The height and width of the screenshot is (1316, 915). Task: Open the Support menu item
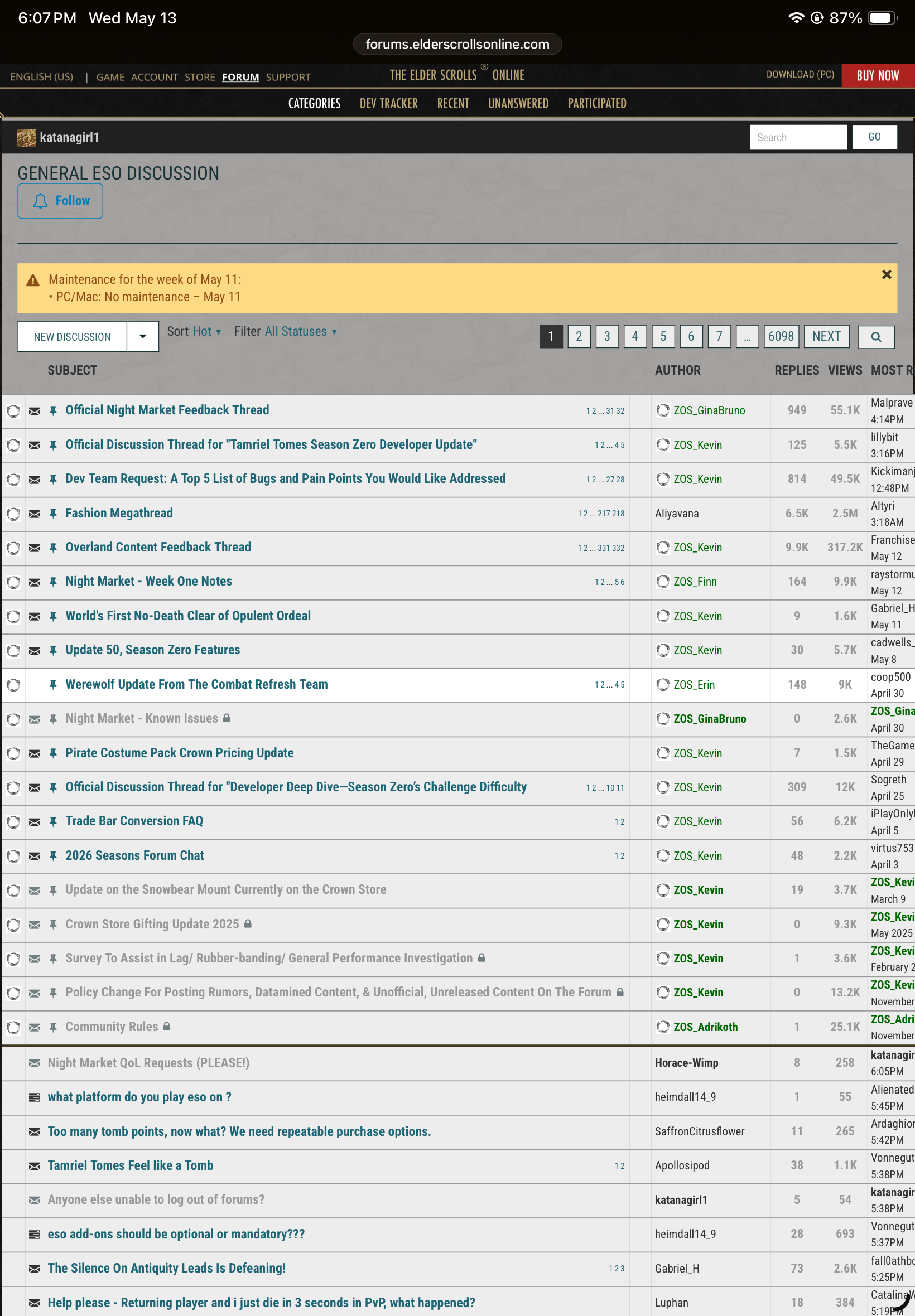pos(288,77)
